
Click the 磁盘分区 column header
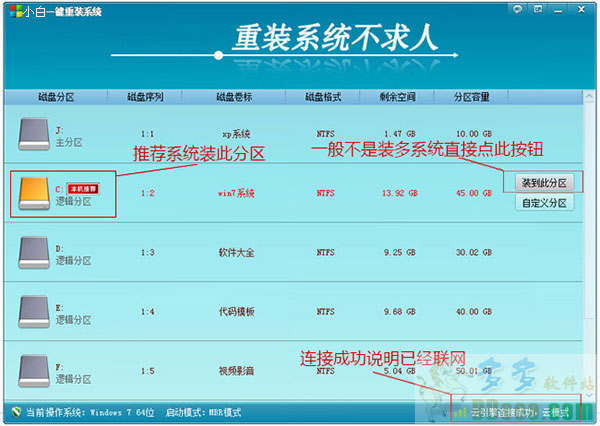click(x=56, y=97)
